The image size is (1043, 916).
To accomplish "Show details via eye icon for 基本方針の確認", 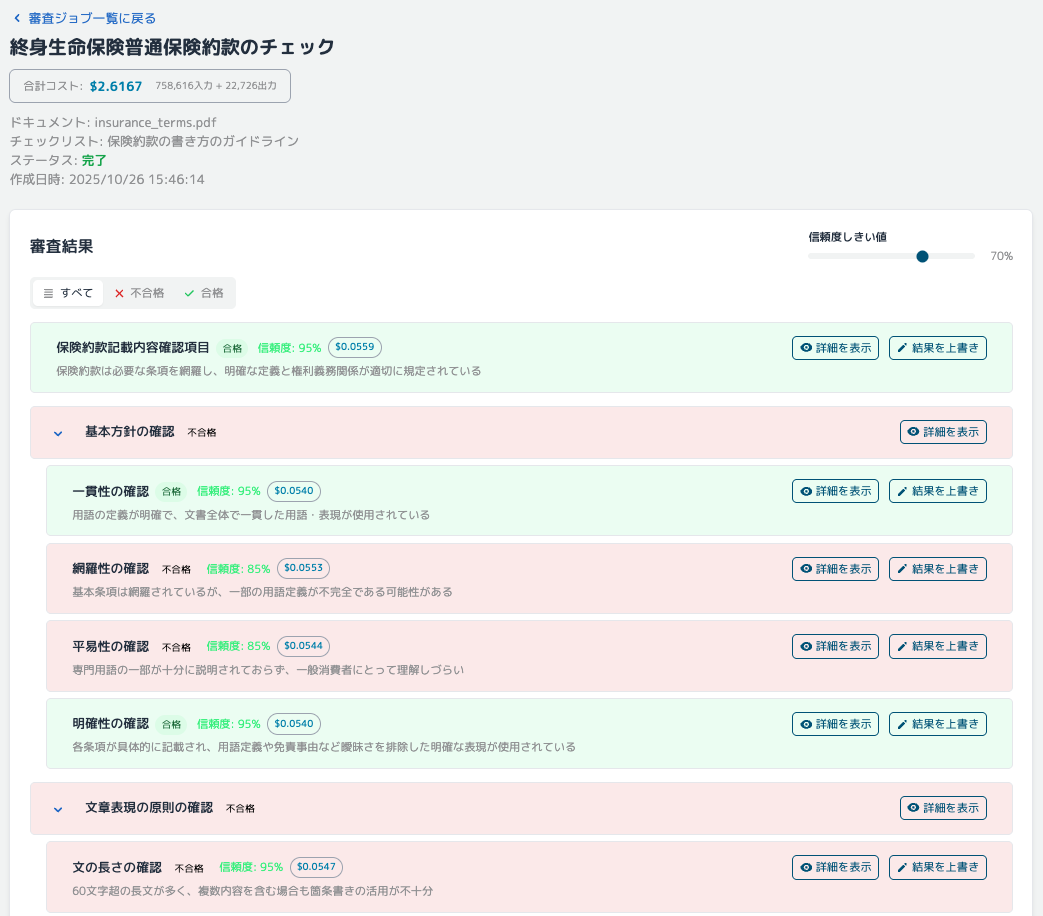I will (913, 432).
